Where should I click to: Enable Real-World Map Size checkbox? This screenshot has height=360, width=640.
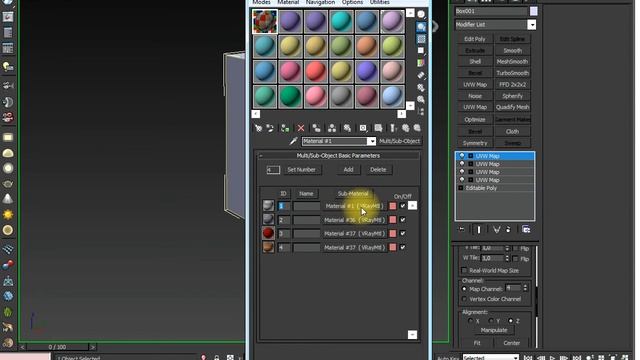(464, 270)
